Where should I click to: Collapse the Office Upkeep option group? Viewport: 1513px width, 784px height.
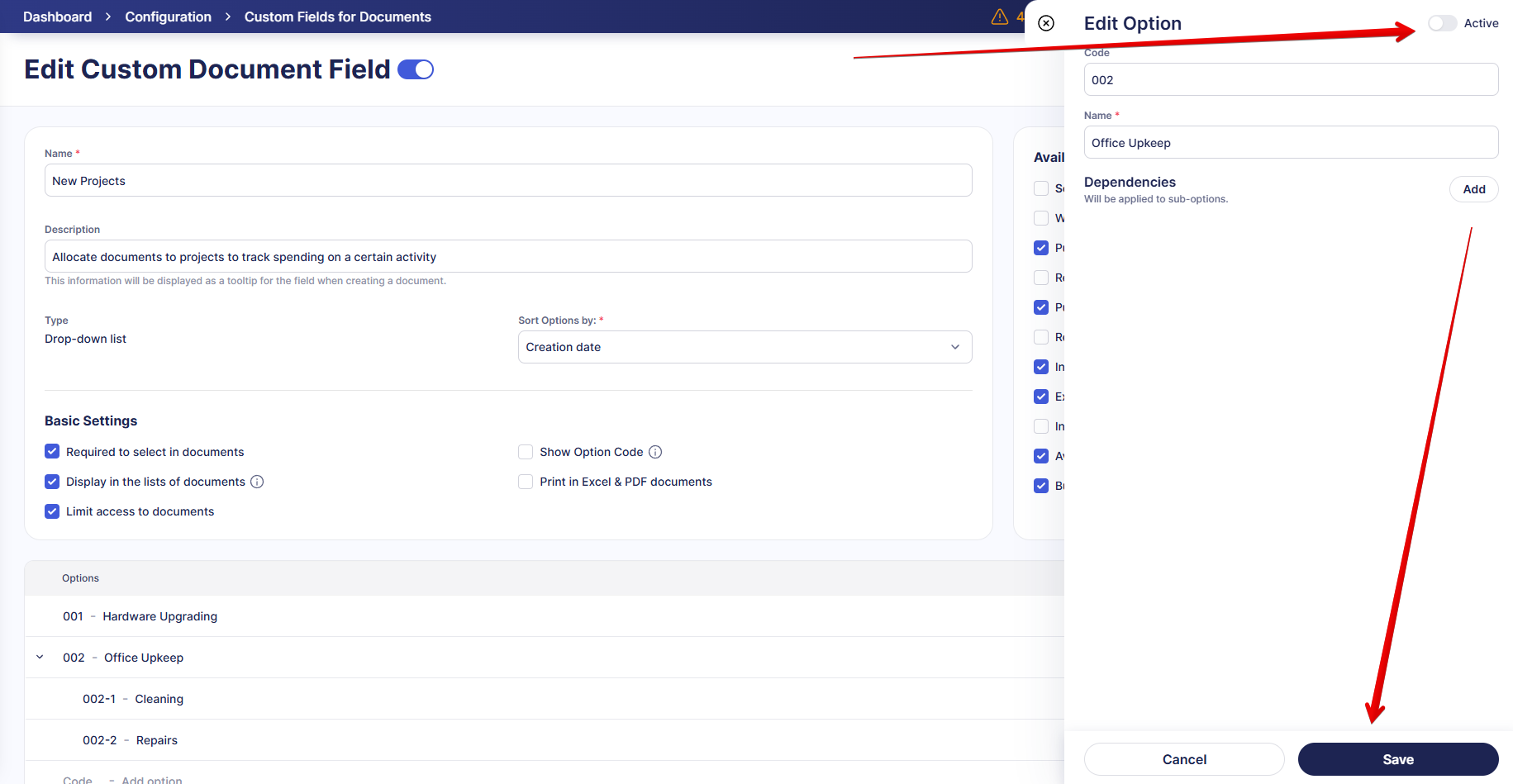tap(39, 657)
